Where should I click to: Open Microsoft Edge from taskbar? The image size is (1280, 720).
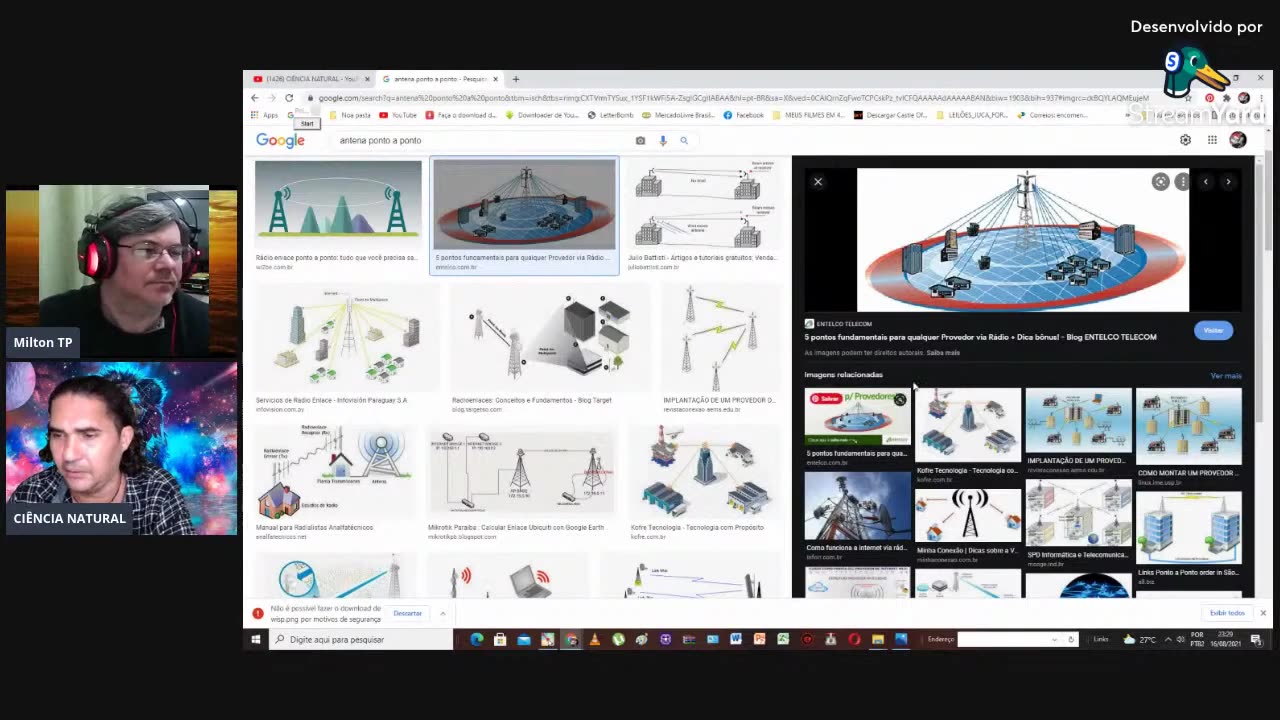(x=476, y=639)
